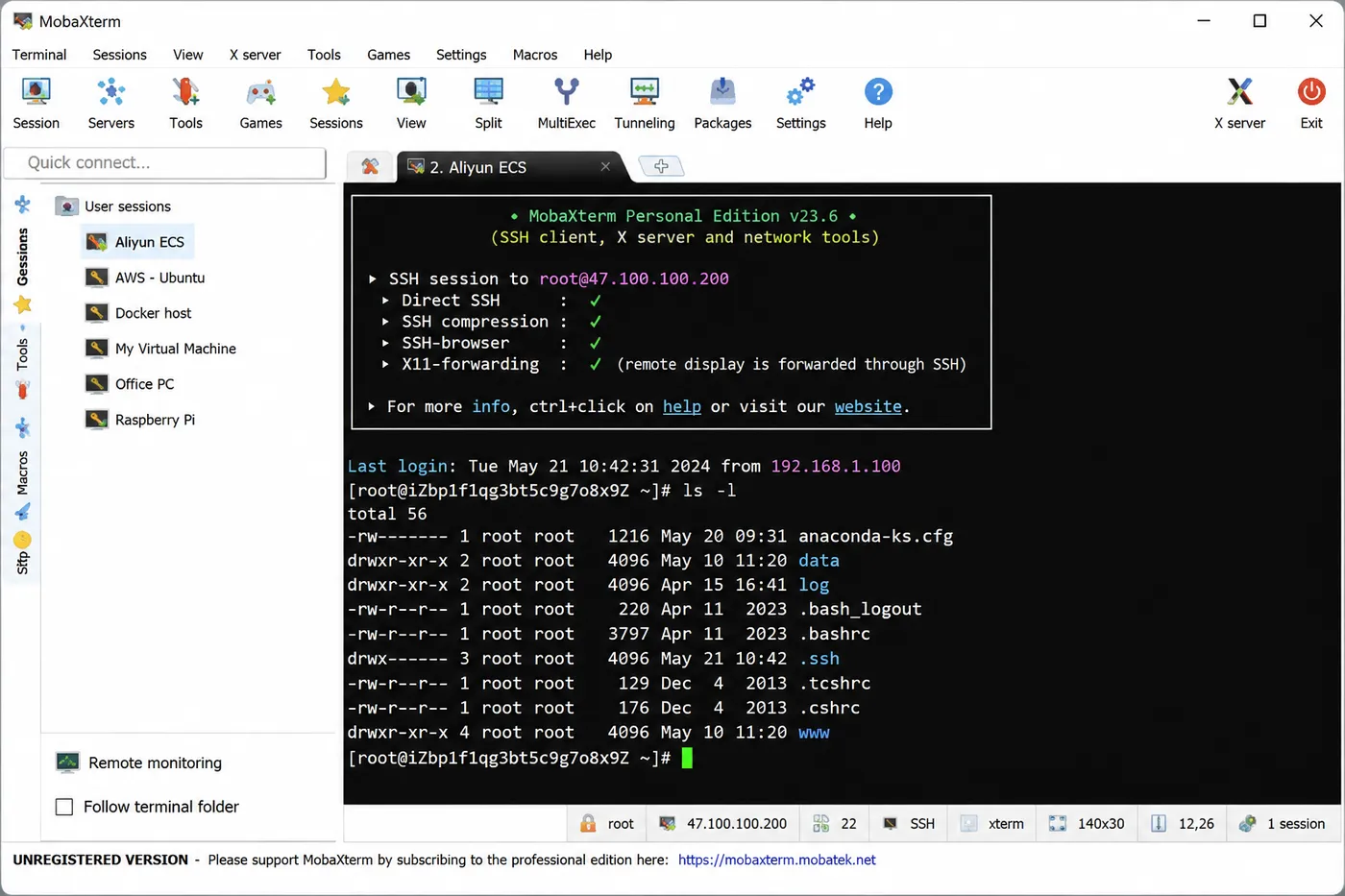This screenshot has height=896, width=1345.
Task: Open the Tunneling toolbar icon
Action: point(645,92)
